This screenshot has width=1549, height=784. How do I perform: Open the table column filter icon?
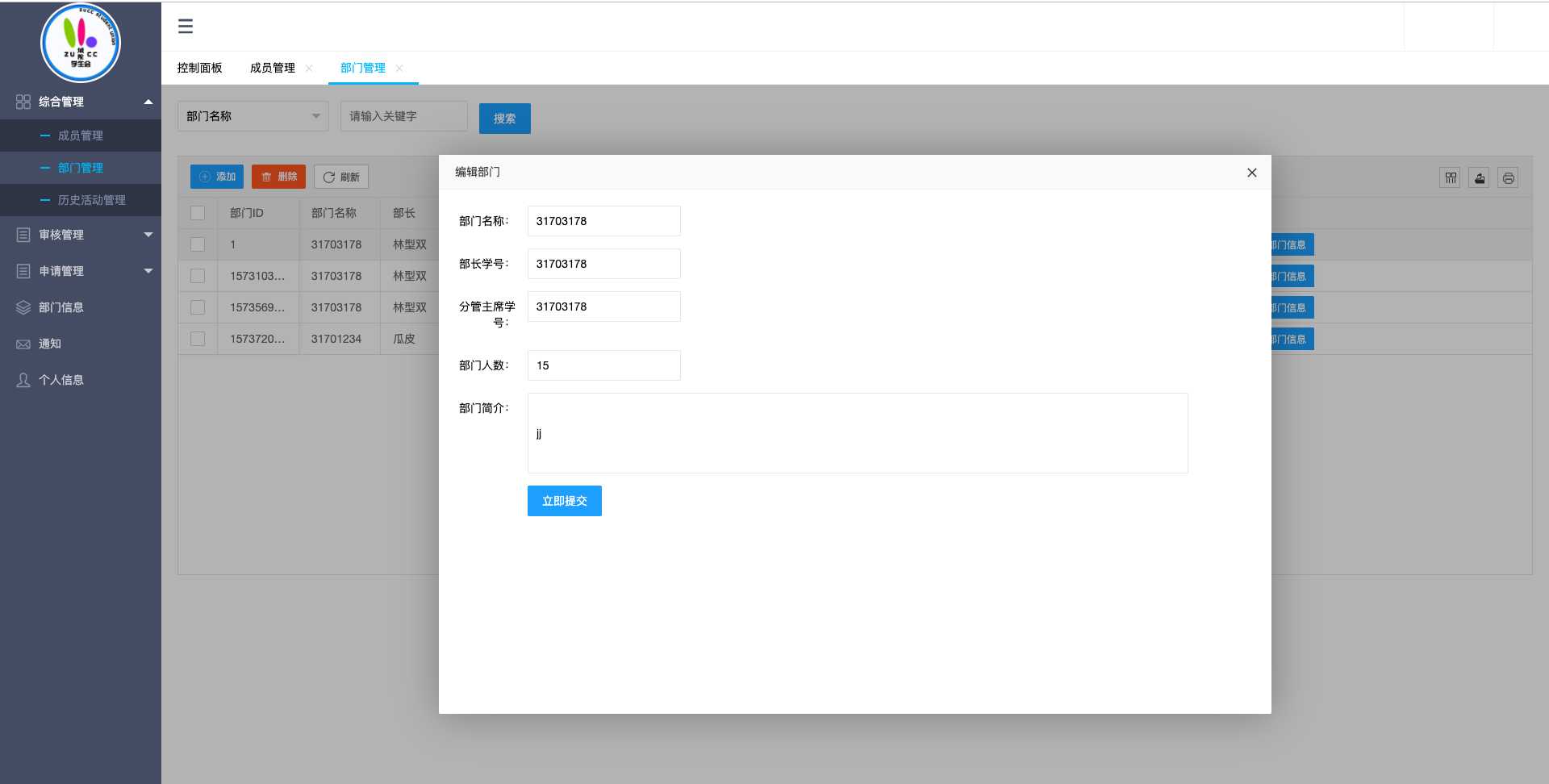coord(1451,177)
